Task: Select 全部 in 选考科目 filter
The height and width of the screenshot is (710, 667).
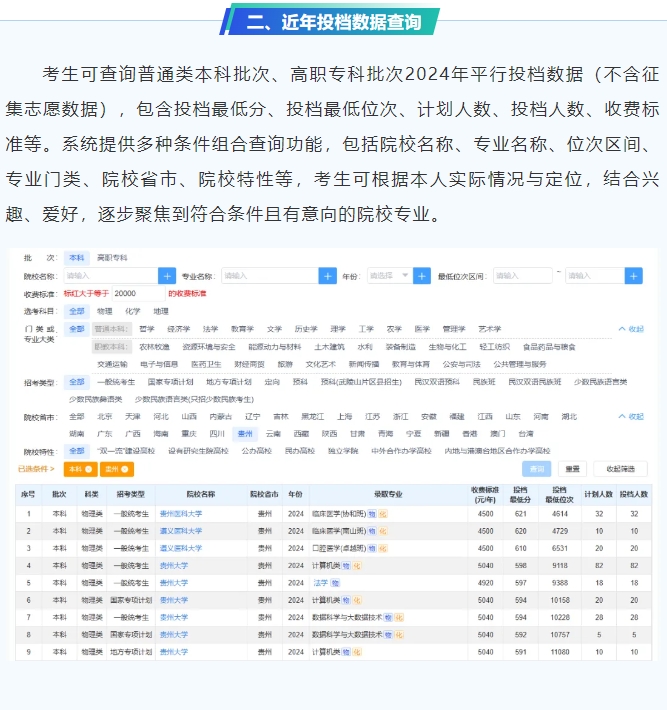Action: tap(77, 312)
